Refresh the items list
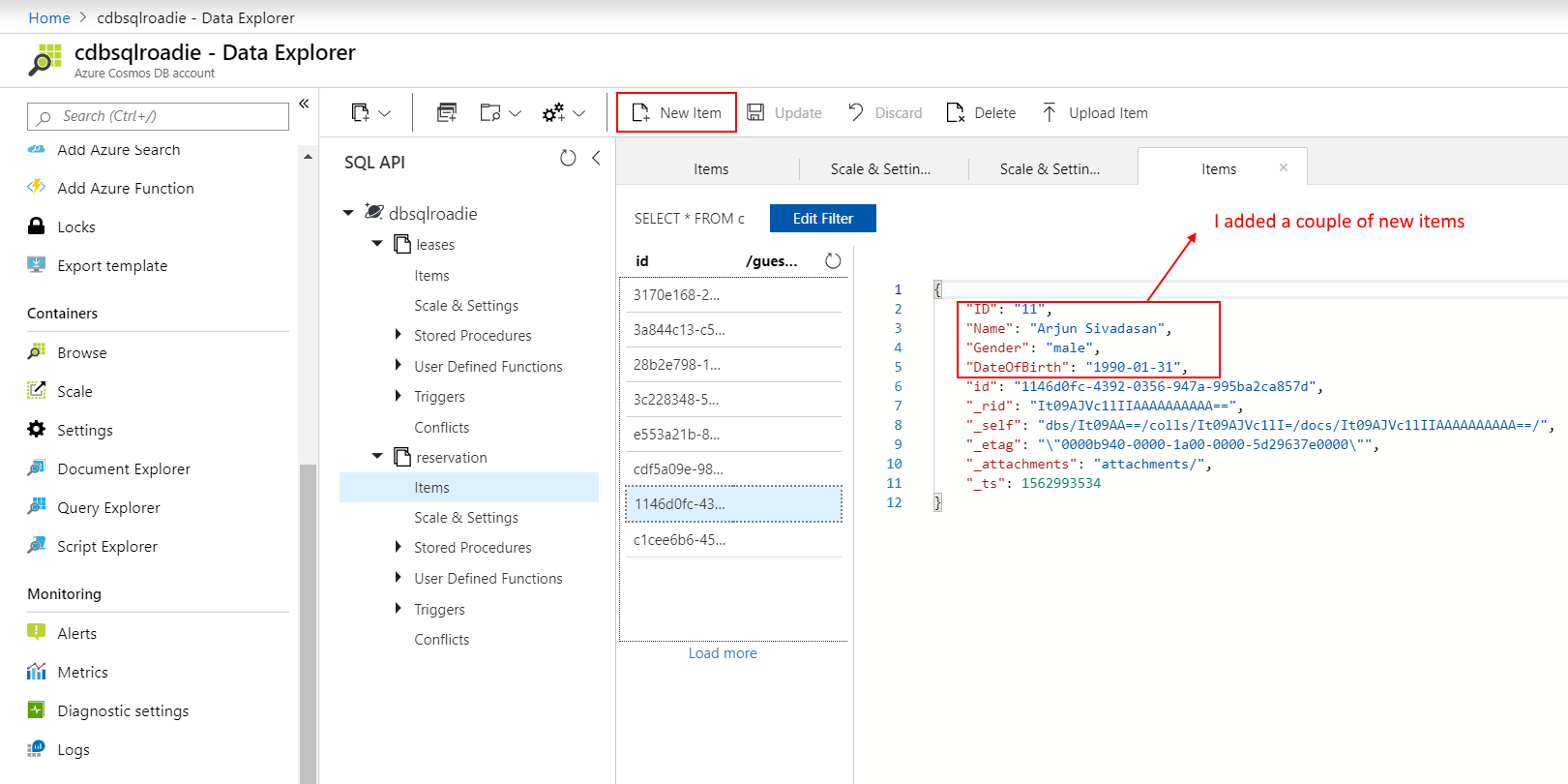The image size is (1568, 784). pyautogui.click(x=833, y=261)
